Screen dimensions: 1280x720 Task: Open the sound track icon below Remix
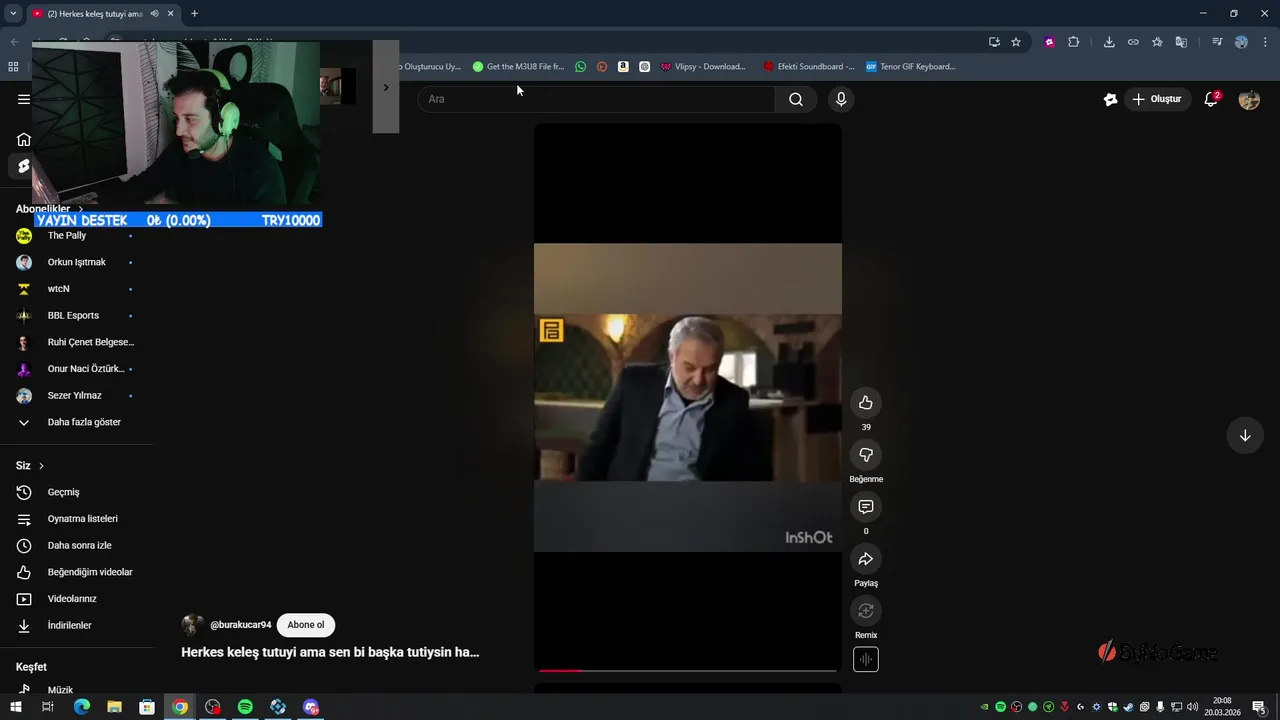click(x=866, y=660)
